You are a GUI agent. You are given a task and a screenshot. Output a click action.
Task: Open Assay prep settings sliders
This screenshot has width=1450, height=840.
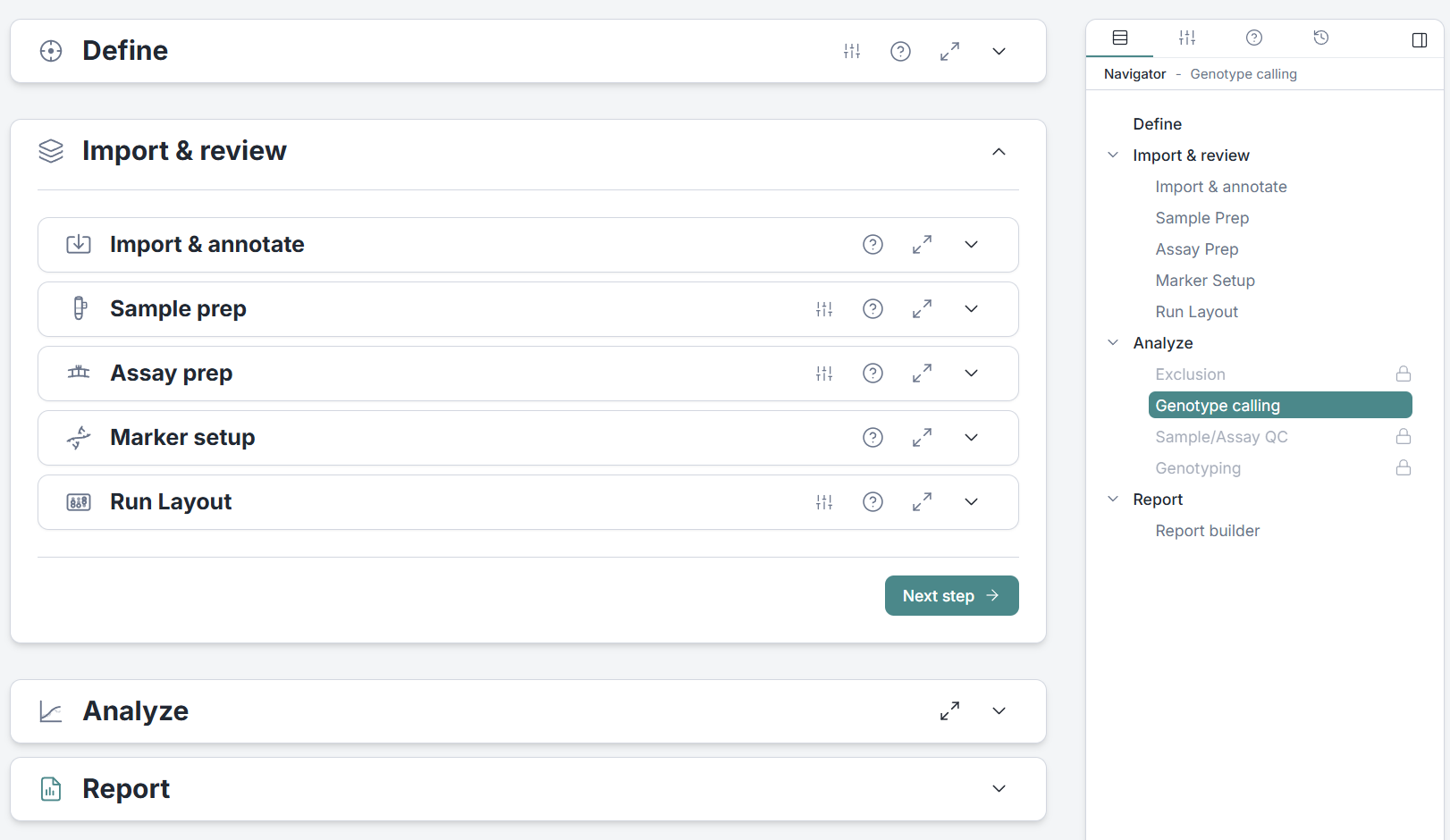point(824,373)
